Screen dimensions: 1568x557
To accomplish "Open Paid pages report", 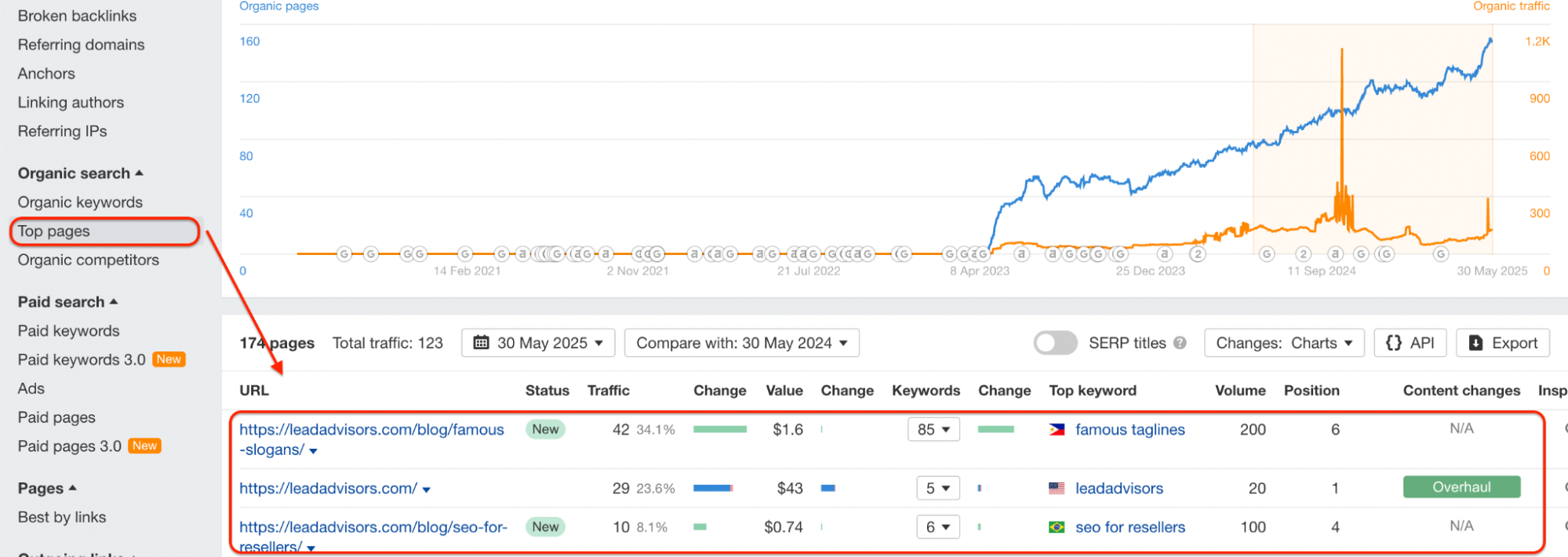I will tap(56, 417).
